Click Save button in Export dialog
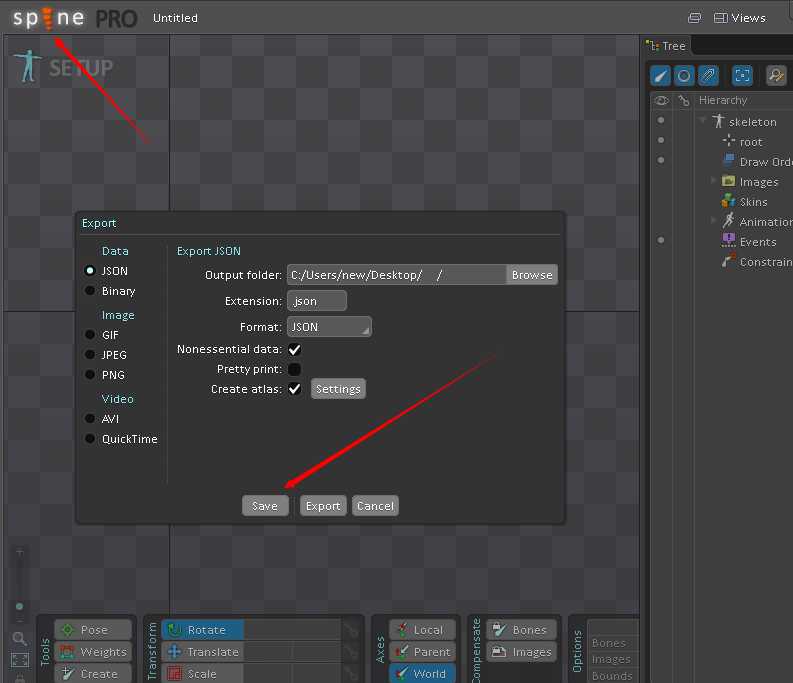Screen dimensions: 793x683 click(265, 506)
